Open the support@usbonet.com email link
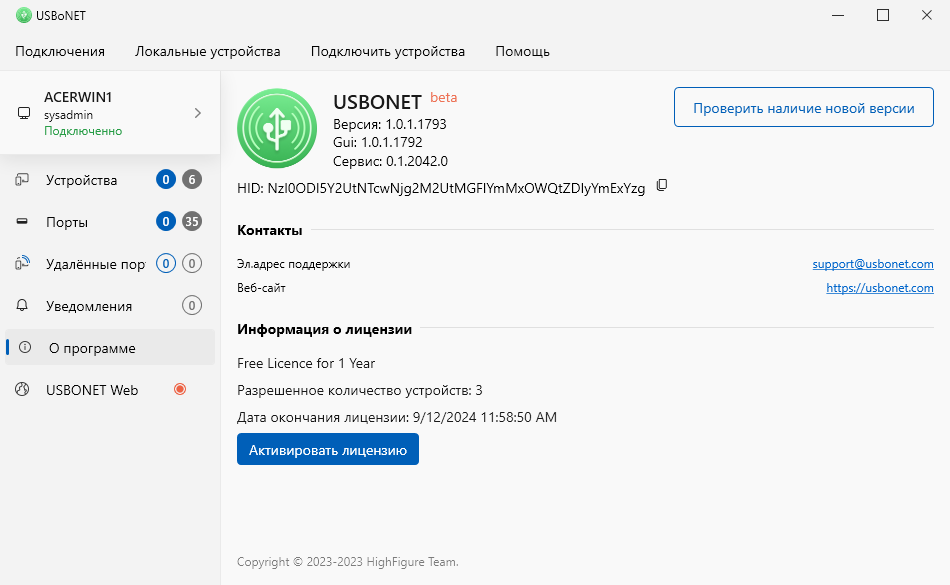 [x=873, y=264]
